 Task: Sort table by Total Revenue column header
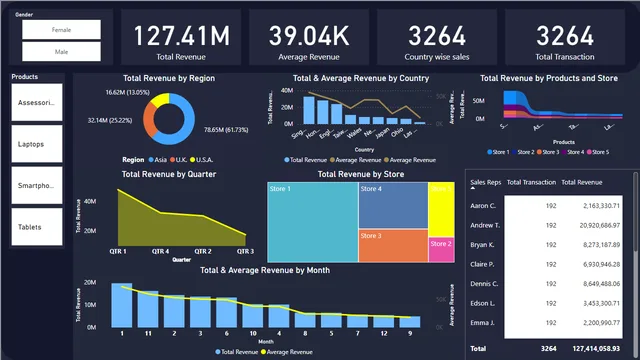(582, 182)
